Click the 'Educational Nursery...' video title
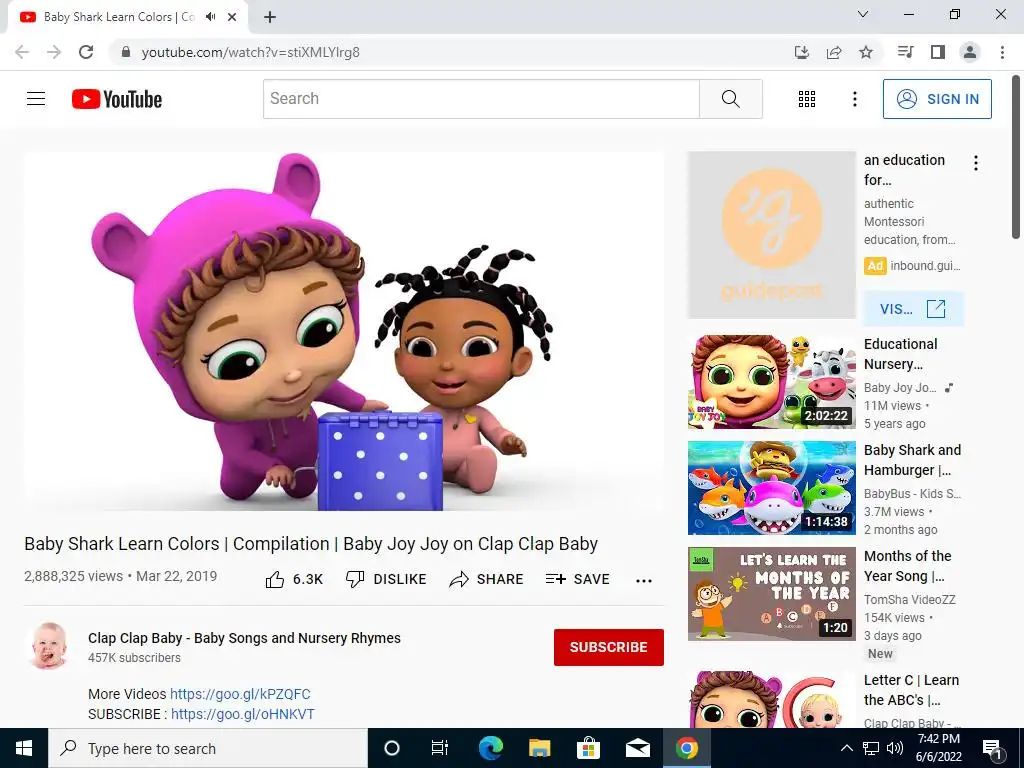 (x=900, y=354)
